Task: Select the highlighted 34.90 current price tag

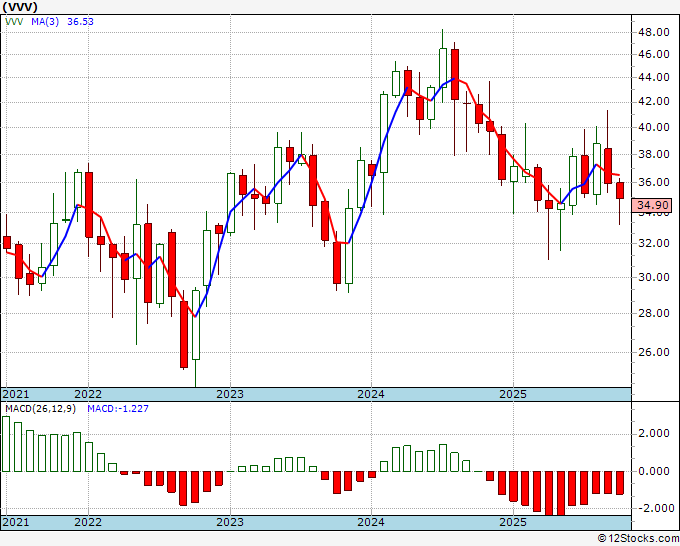Action: point(652,205)
